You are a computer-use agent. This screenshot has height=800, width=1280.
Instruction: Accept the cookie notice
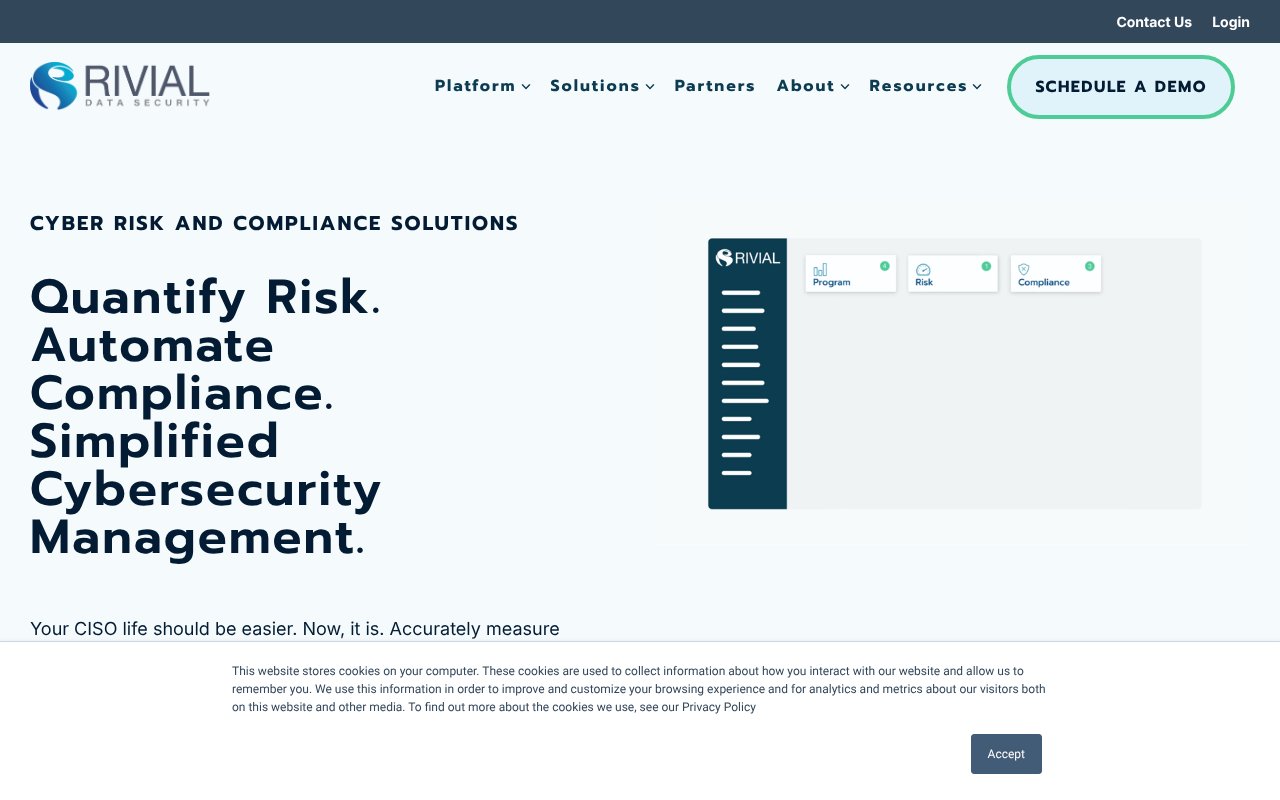pos(1006,754)
